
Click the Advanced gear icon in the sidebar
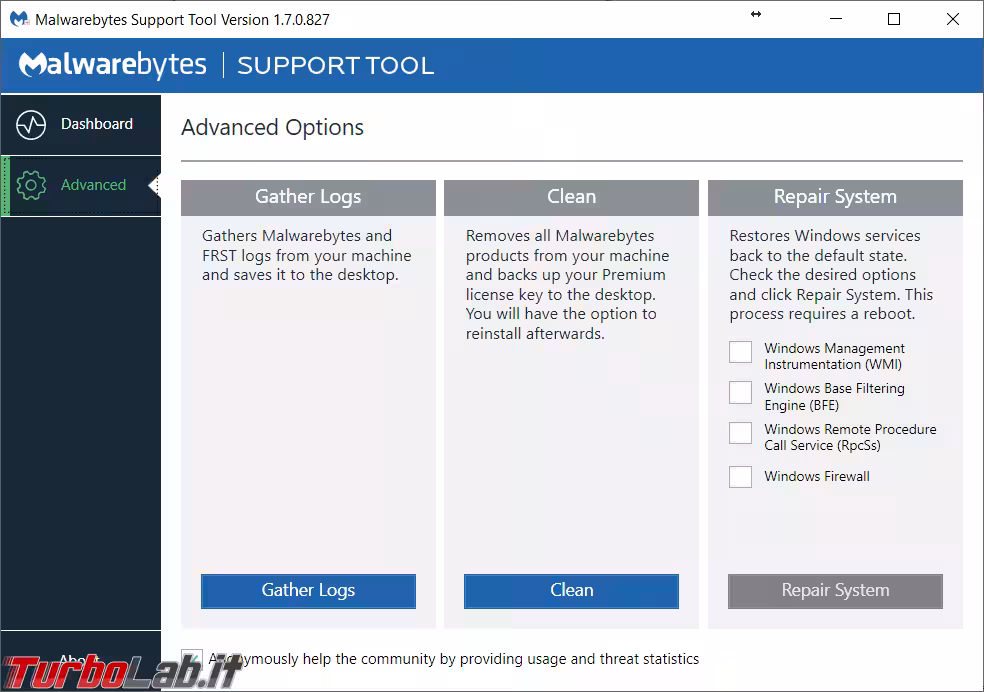[x=32, y=185]
